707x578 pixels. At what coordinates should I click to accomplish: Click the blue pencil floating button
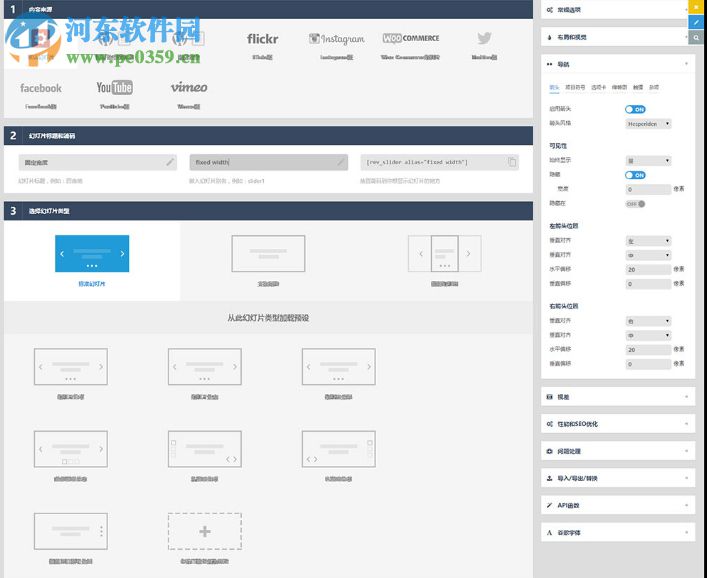pyautogui.click(x=696, y=22)
